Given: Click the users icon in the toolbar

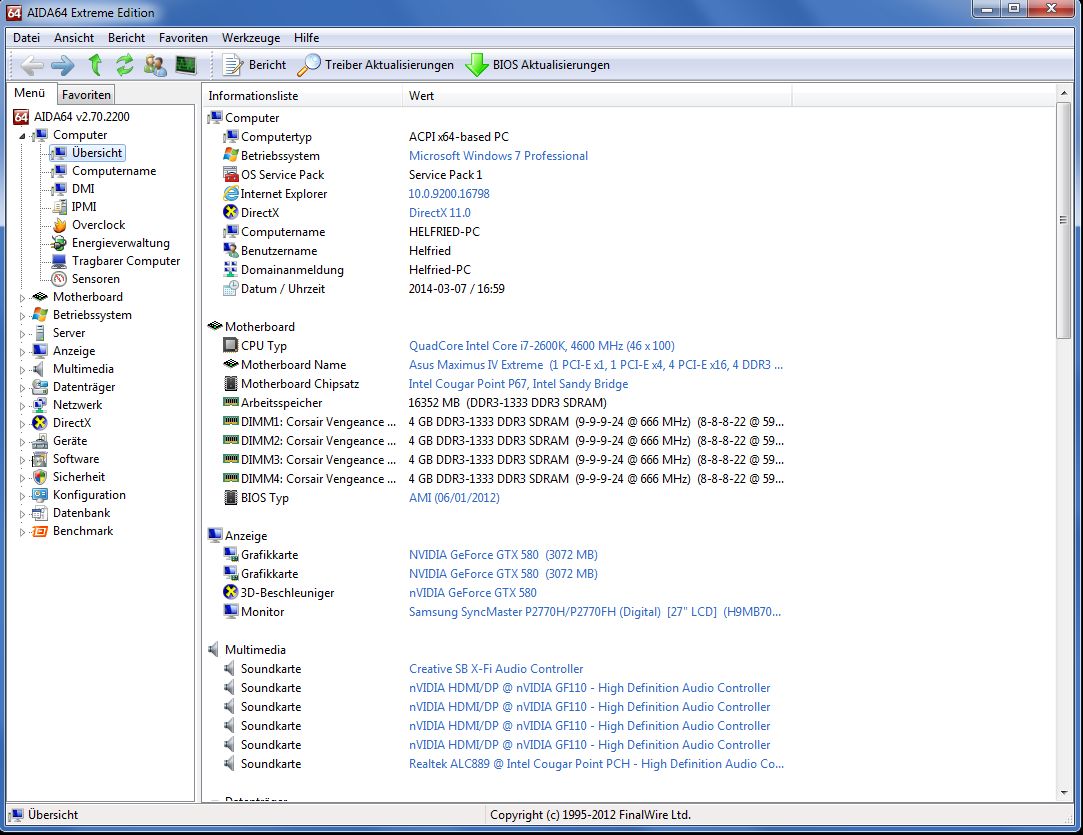Looking at the screenshot, I should [155, 65].
